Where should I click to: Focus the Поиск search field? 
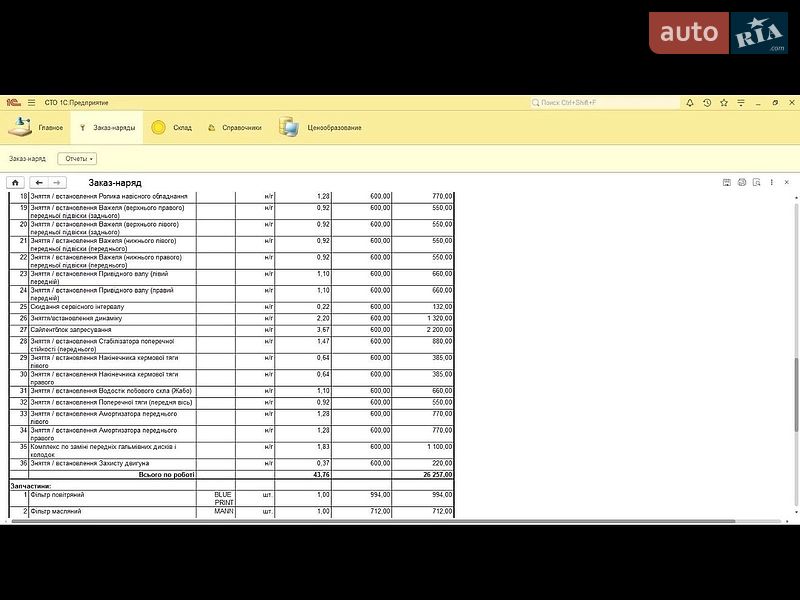(605, 103)
